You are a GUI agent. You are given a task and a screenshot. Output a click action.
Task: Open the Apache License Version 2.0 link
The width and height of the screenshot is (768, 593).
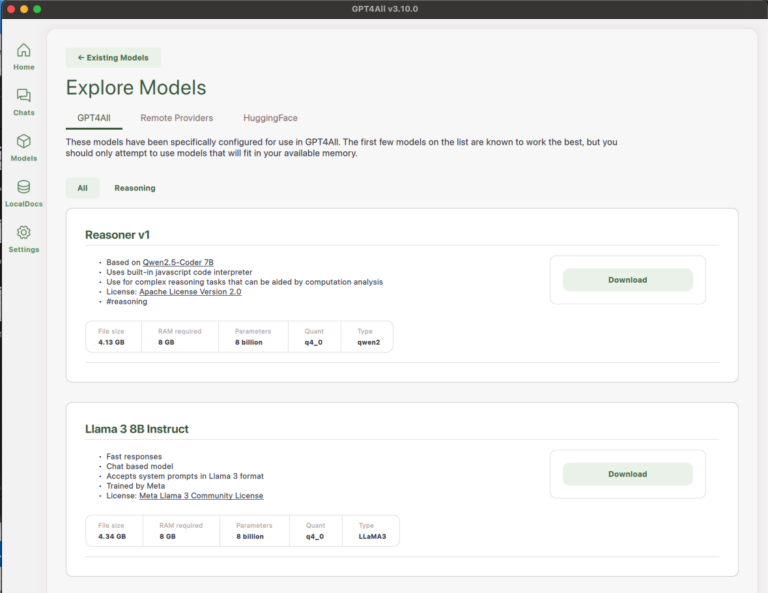190,292
